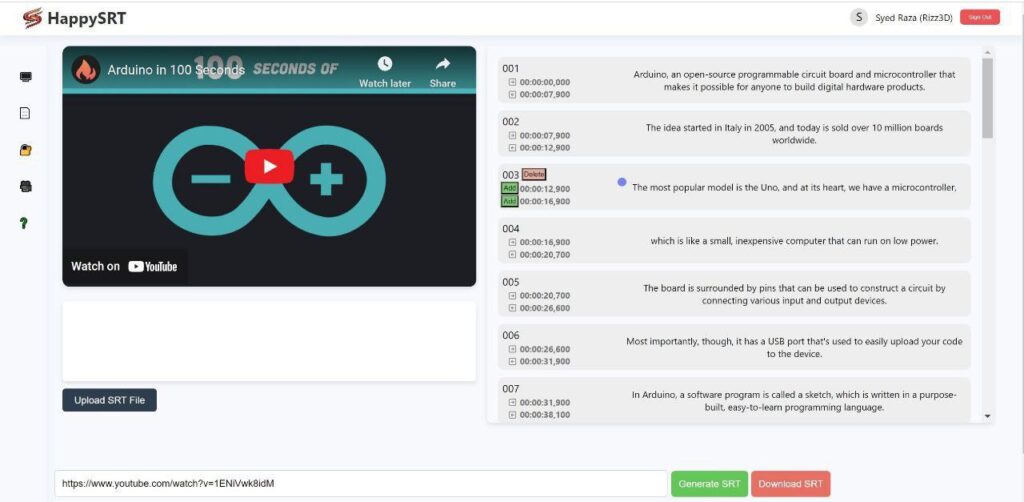Click the Share arrow on the video
The height and width of the screenshot is (502, 1024).
click(443, 65)
